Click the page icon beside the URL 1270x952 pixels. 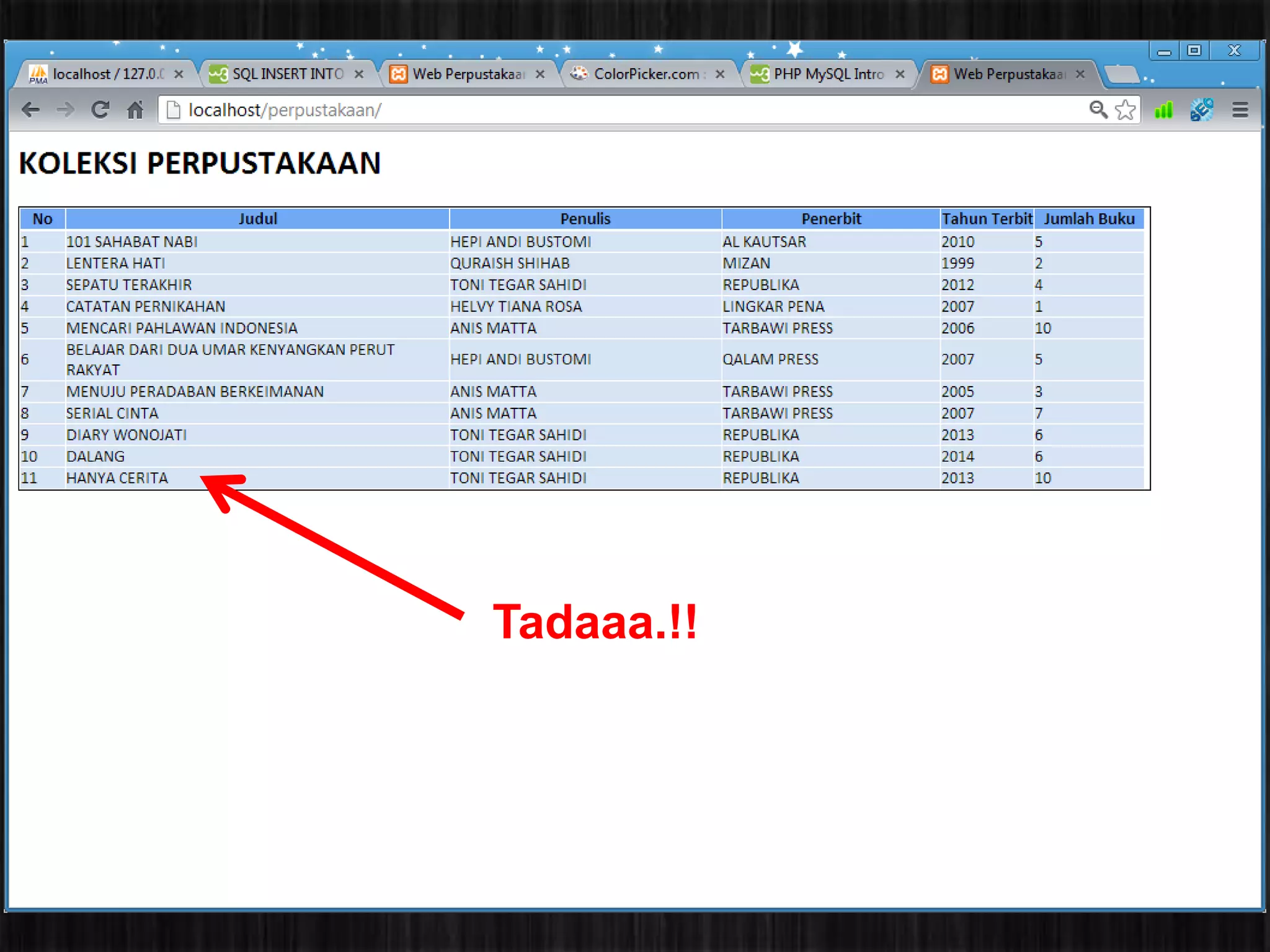point(174,110)
